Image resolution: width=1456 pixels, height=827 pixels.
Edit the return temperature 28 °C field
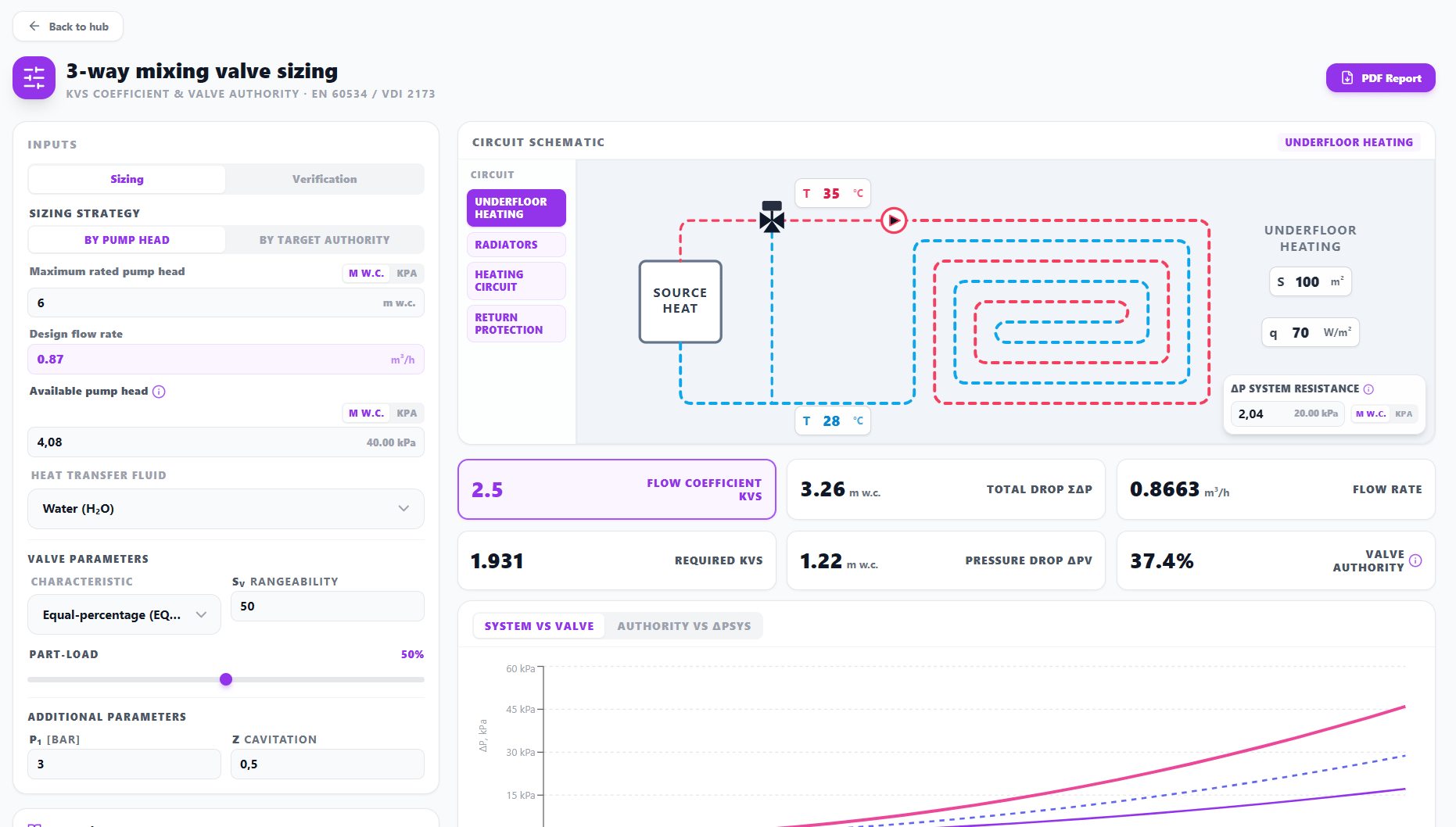coord(833,421)
